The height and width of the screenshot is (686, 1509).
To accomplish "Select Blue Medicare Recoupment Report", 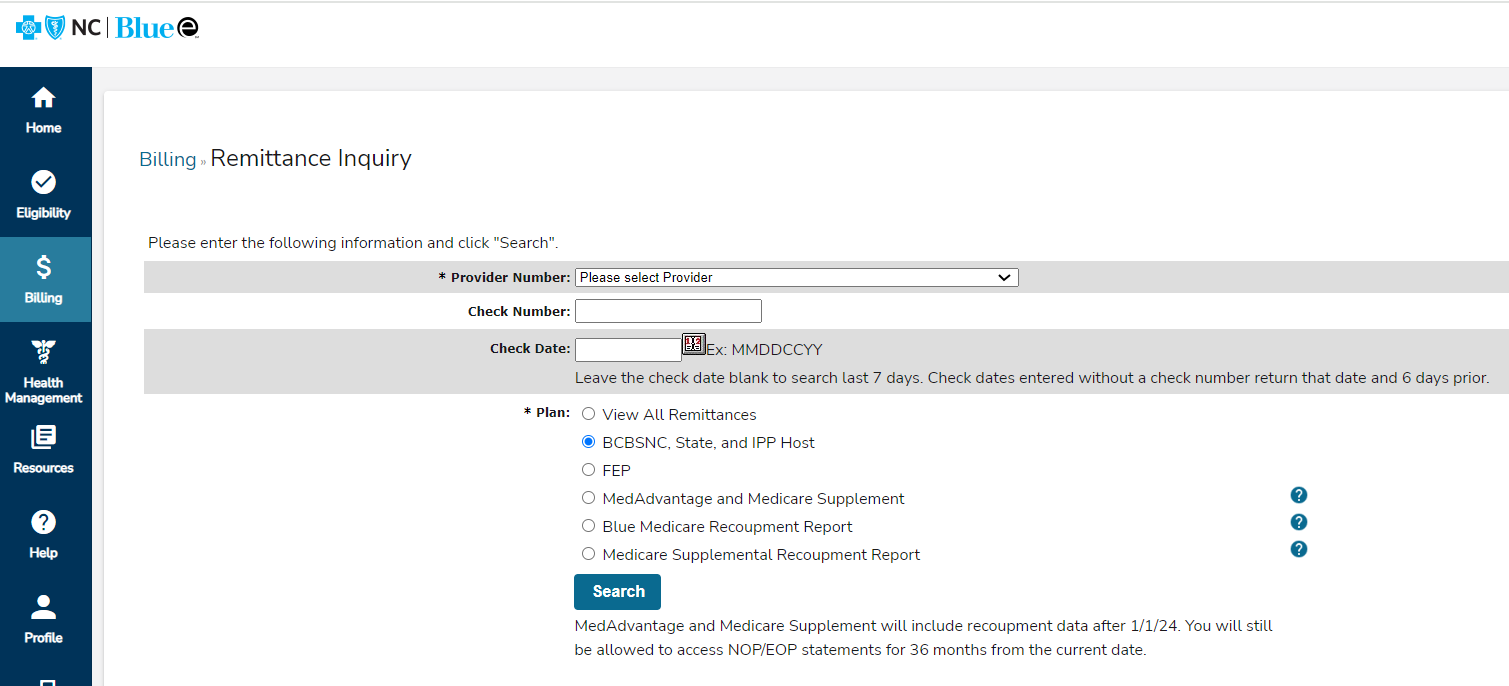I will tap(588, 525).
